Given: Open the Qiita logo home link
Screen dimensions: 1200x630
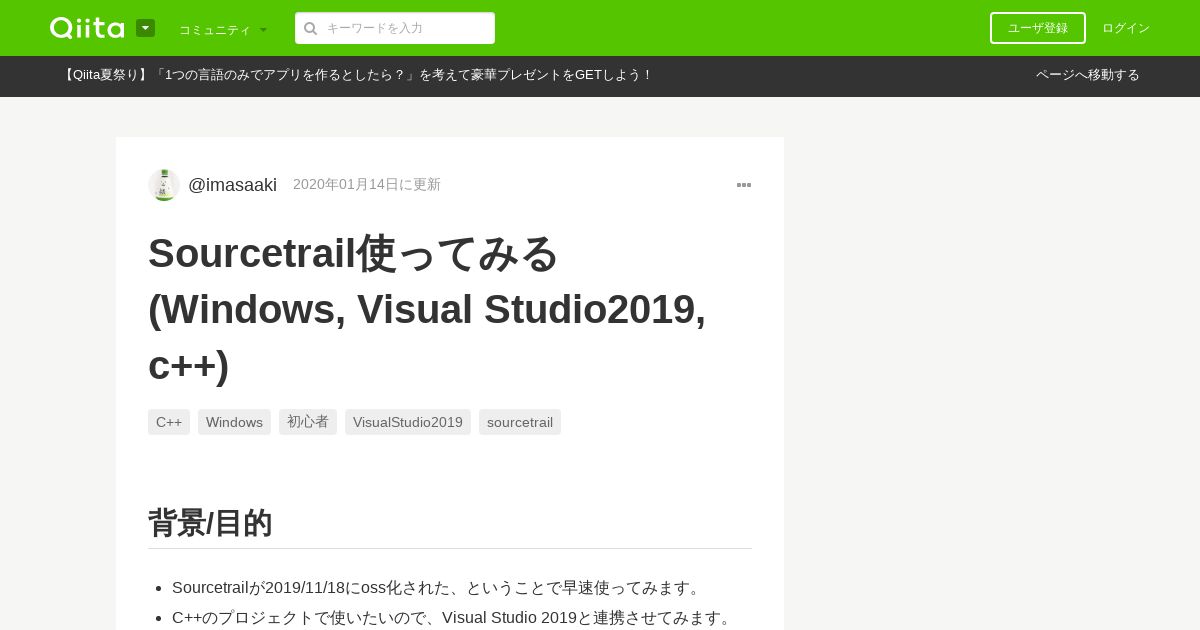Looking at the screenshot, I should 87,28.
